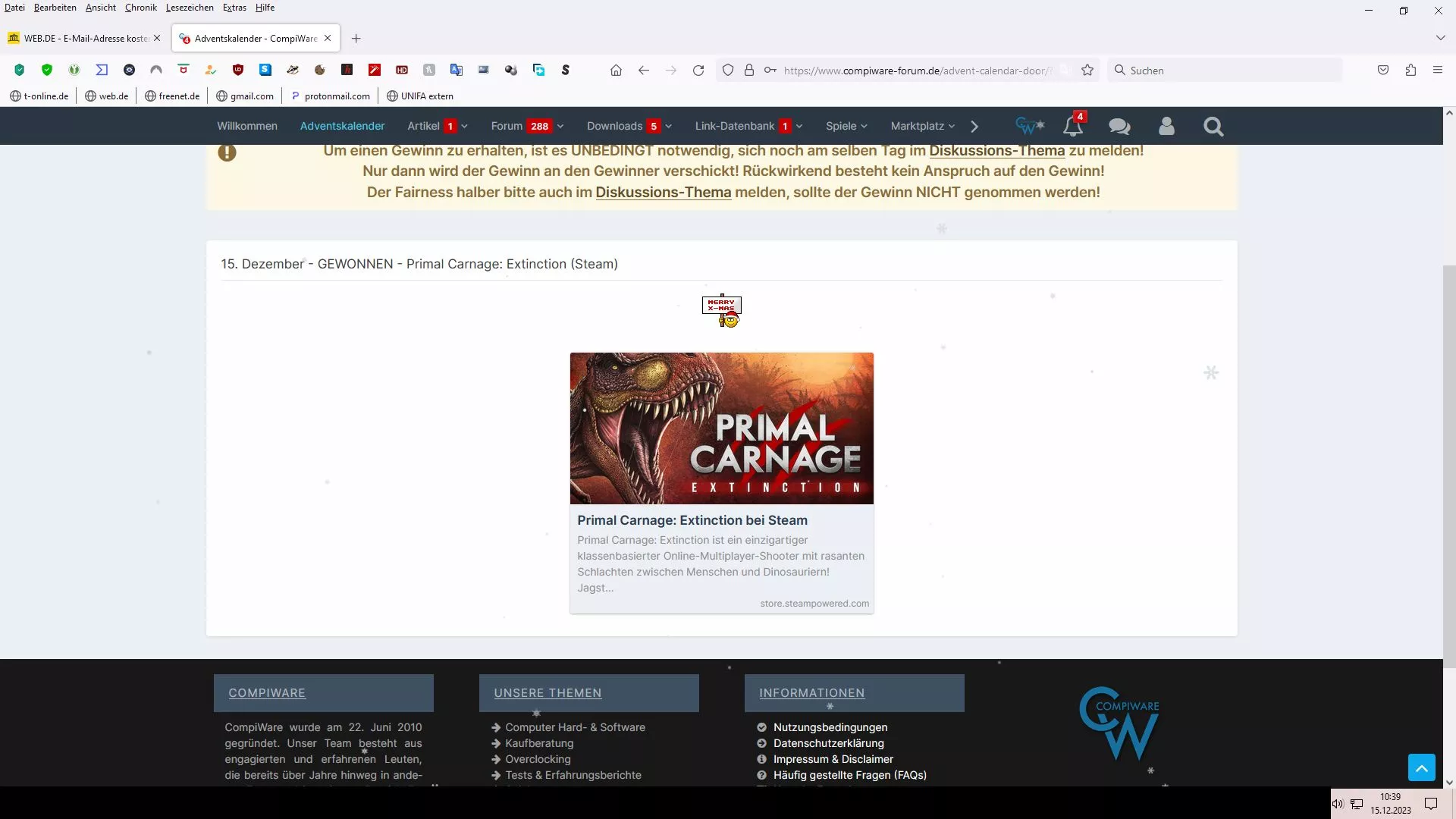
Task: Open the Nutzungsbedingungen footer link
Action: [x=830, y=727]
